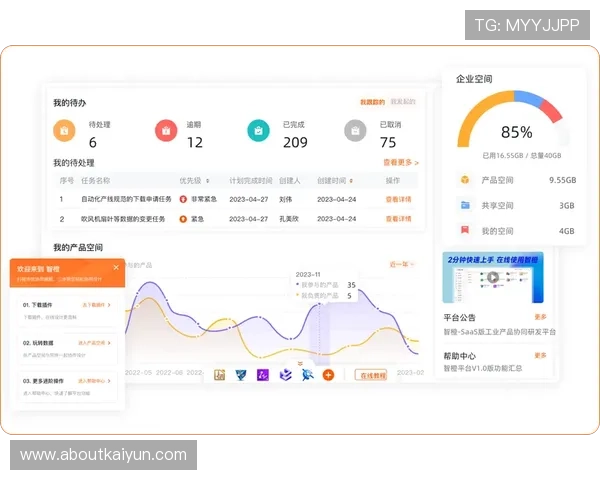Open the blue satellite-like app icon in dock
600x480 pixels.
[307, 375]
